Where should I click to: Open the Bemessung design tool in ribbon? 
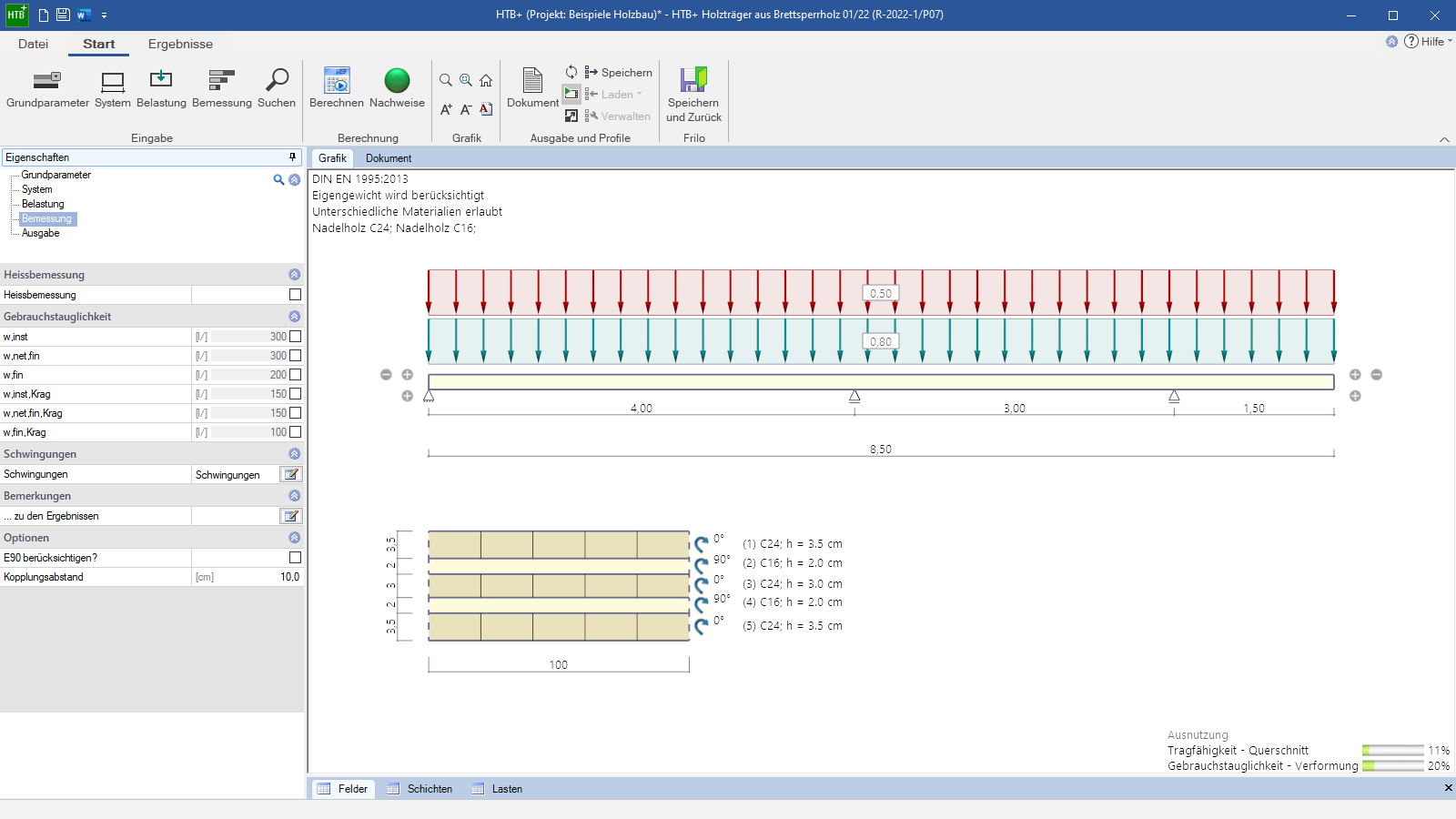(x=222, y=88)
